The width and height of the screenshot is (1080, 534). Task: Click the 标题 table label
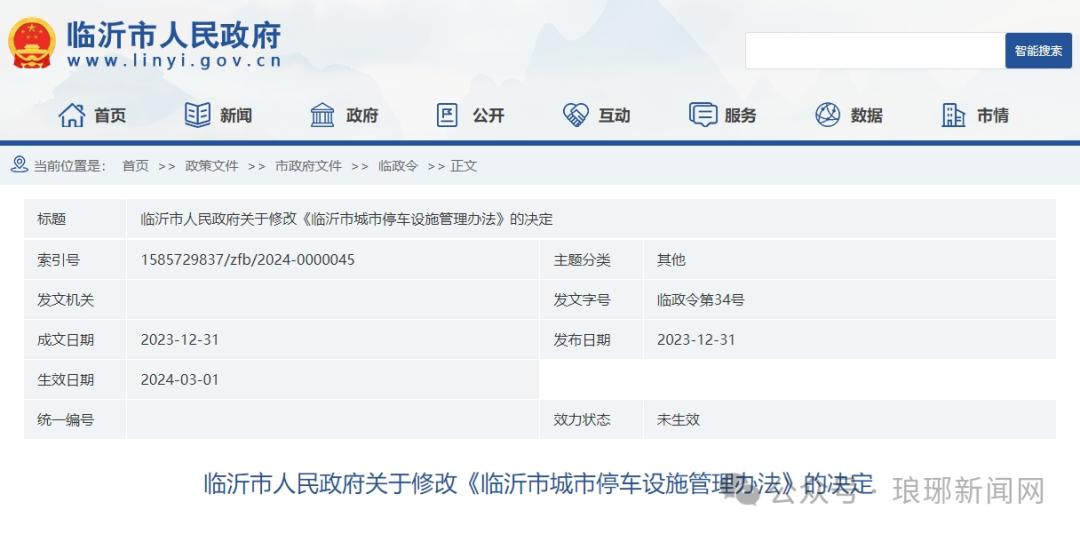coord(52,220)
